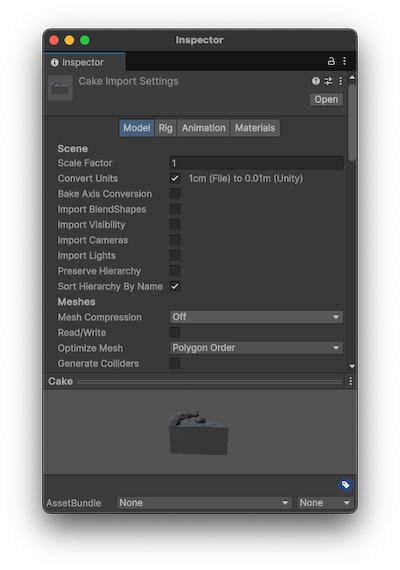The image size is (400, 570).
Task: Open the help reference question mark icon
Action: point(316,81)
